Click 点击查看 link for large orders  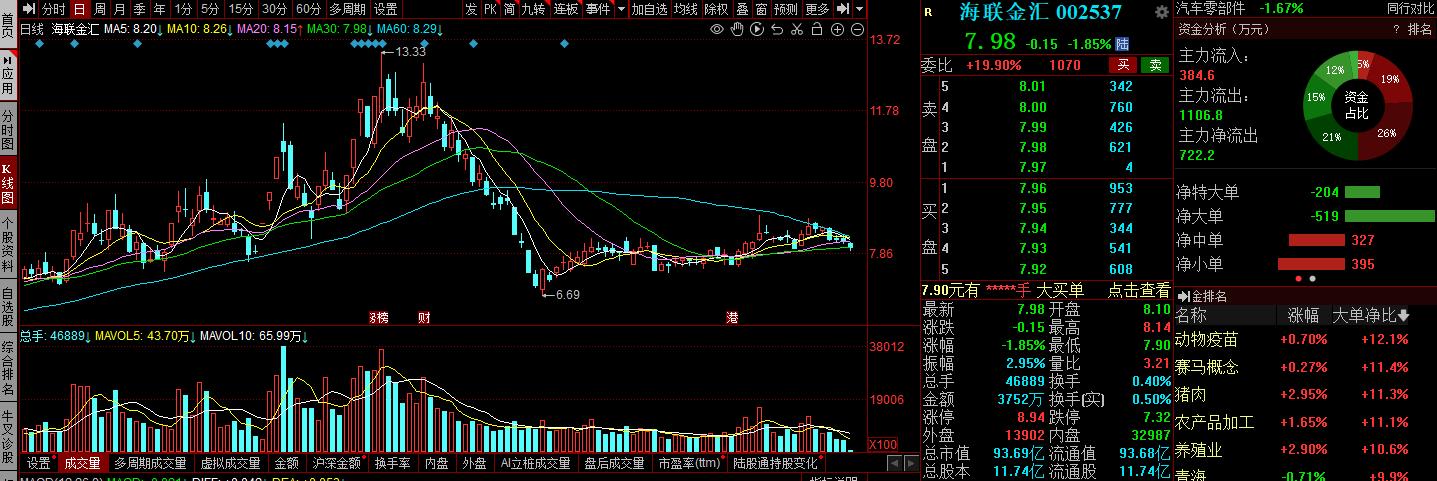click(x=1138, y=290)
